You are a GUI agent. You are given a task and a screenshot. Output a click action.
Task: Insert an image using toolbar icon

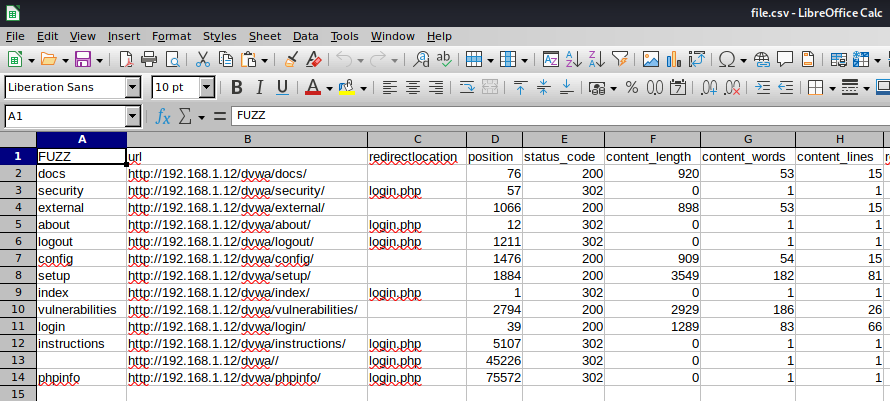click(651, 60)
